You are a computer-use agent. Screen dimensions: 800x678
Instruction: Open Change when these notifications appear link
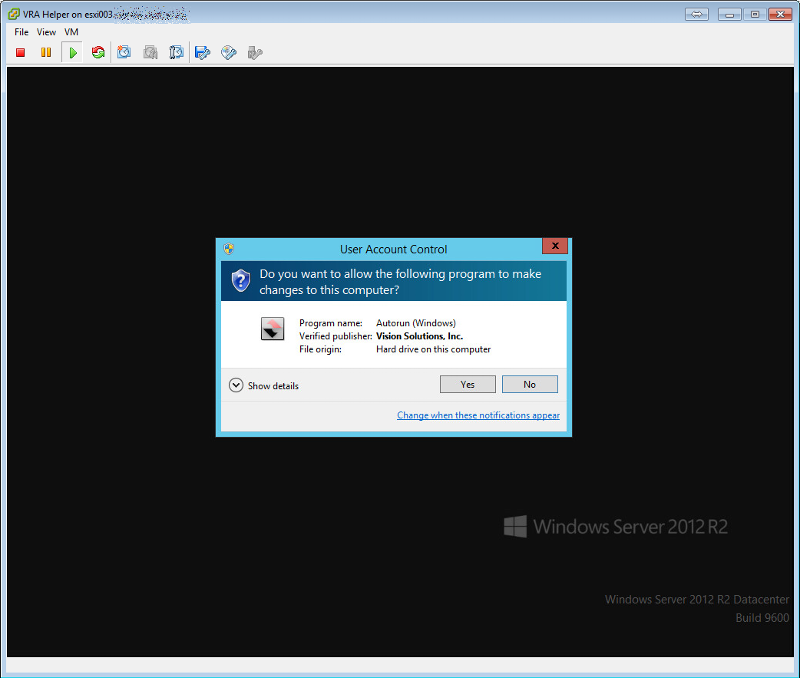click(x=478, y=415)
